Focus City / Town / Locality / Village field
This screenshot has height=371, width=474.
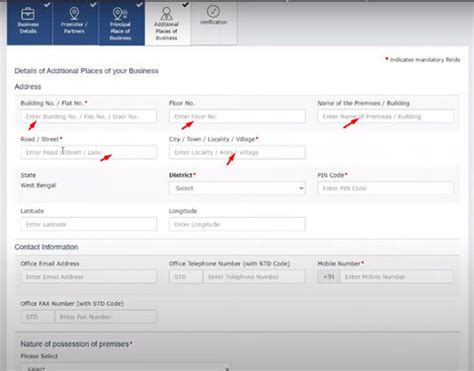click(237, 152)
